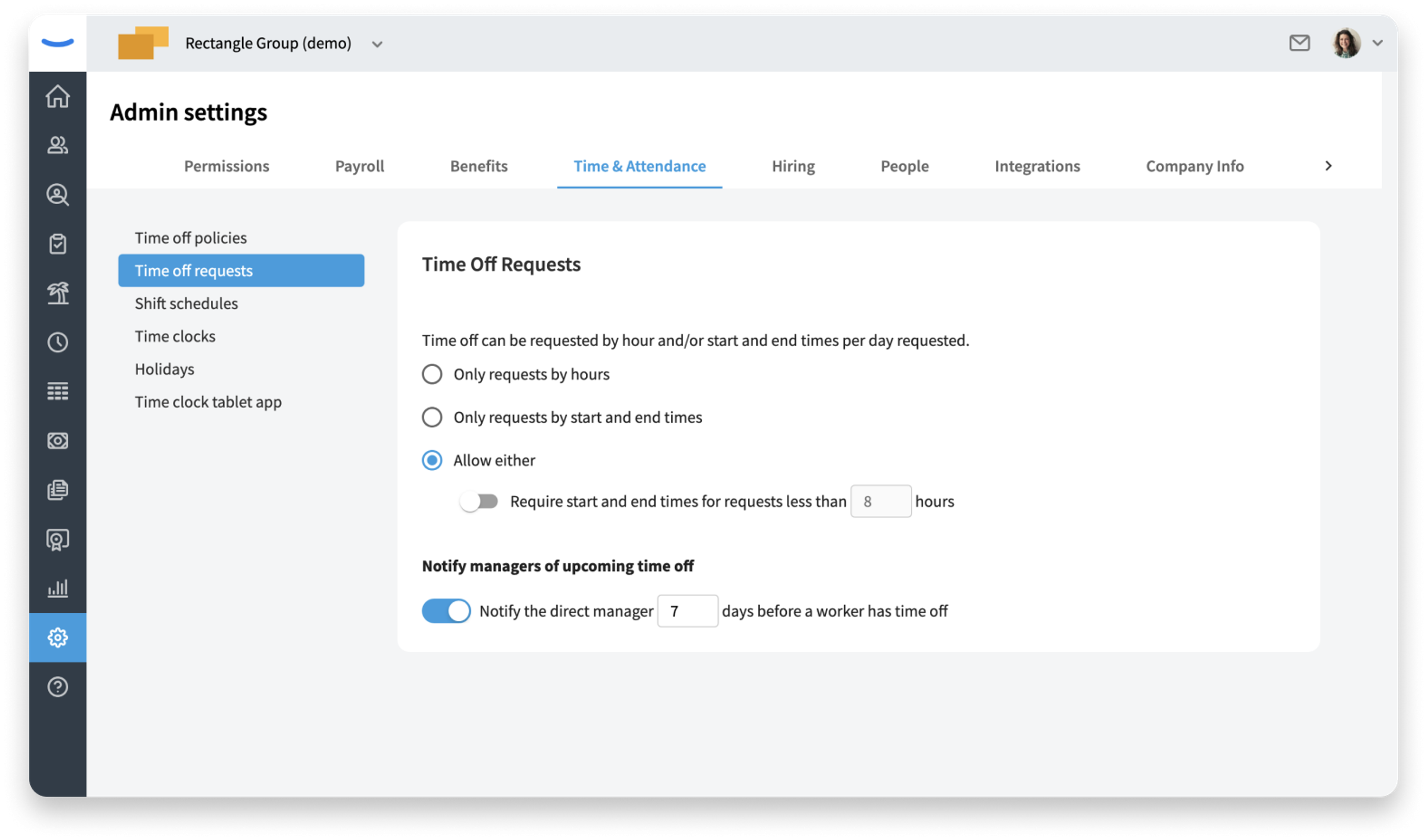Click the clock icon in sidebar
Viewport: 1427px width, 840px height.
coord(57,343)
